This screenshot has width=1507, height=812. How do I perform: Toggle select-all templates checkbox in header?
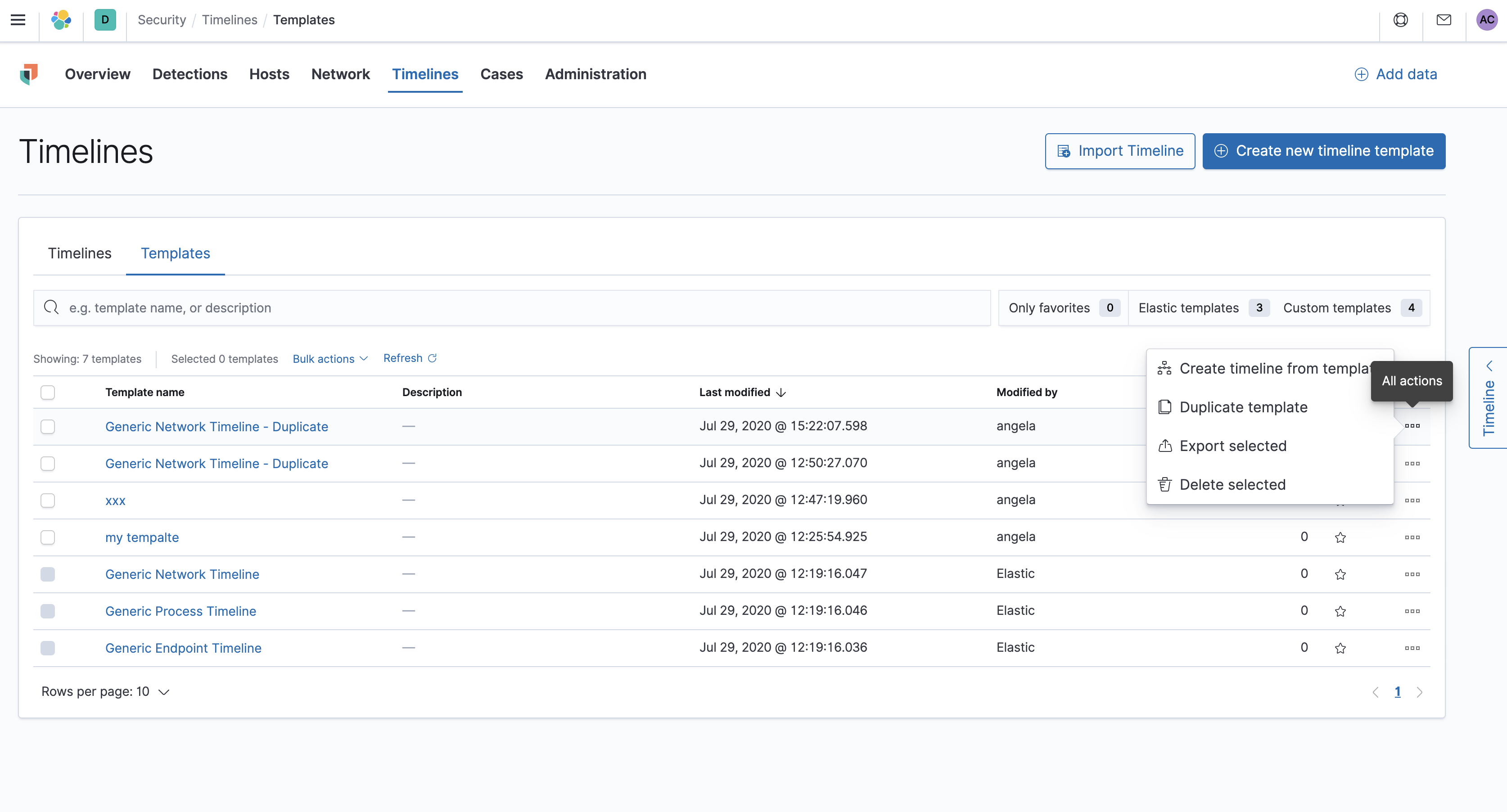point(48,392)
